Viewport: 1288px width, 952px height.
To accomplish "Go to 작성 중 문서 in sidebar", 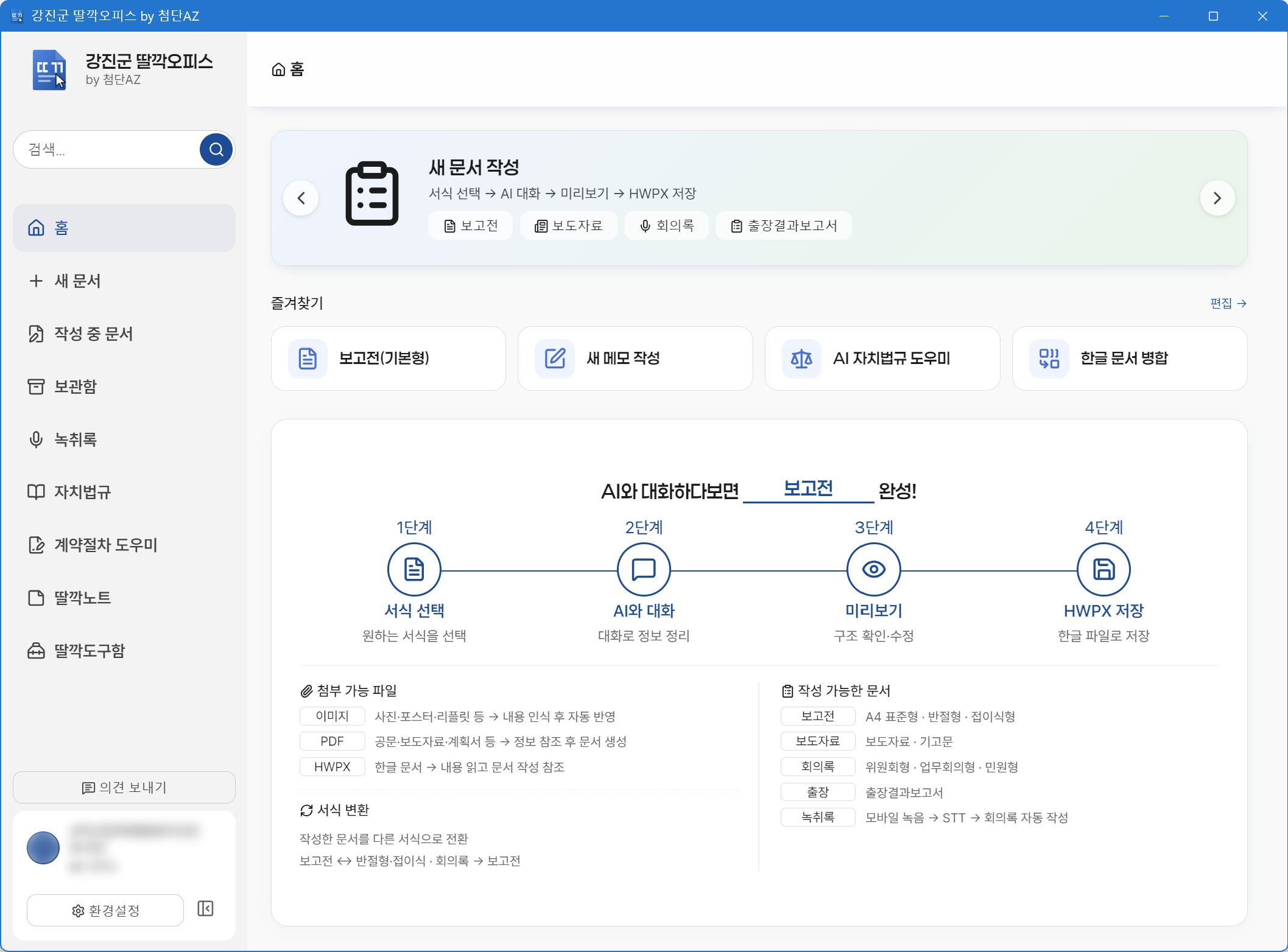I will coord(124,334).
